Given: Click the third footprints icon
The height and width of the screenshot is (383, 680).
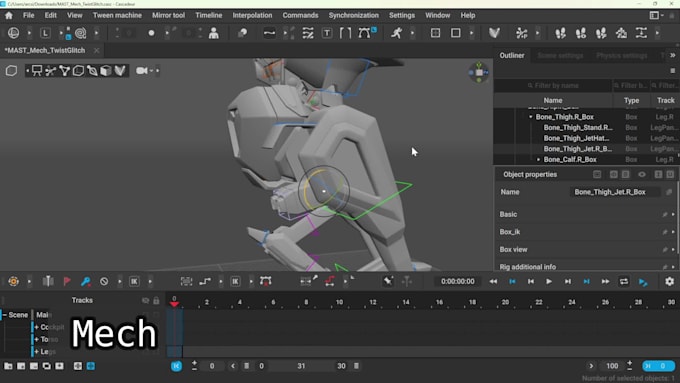Looking at the screenshot, I should pos(601,33).
